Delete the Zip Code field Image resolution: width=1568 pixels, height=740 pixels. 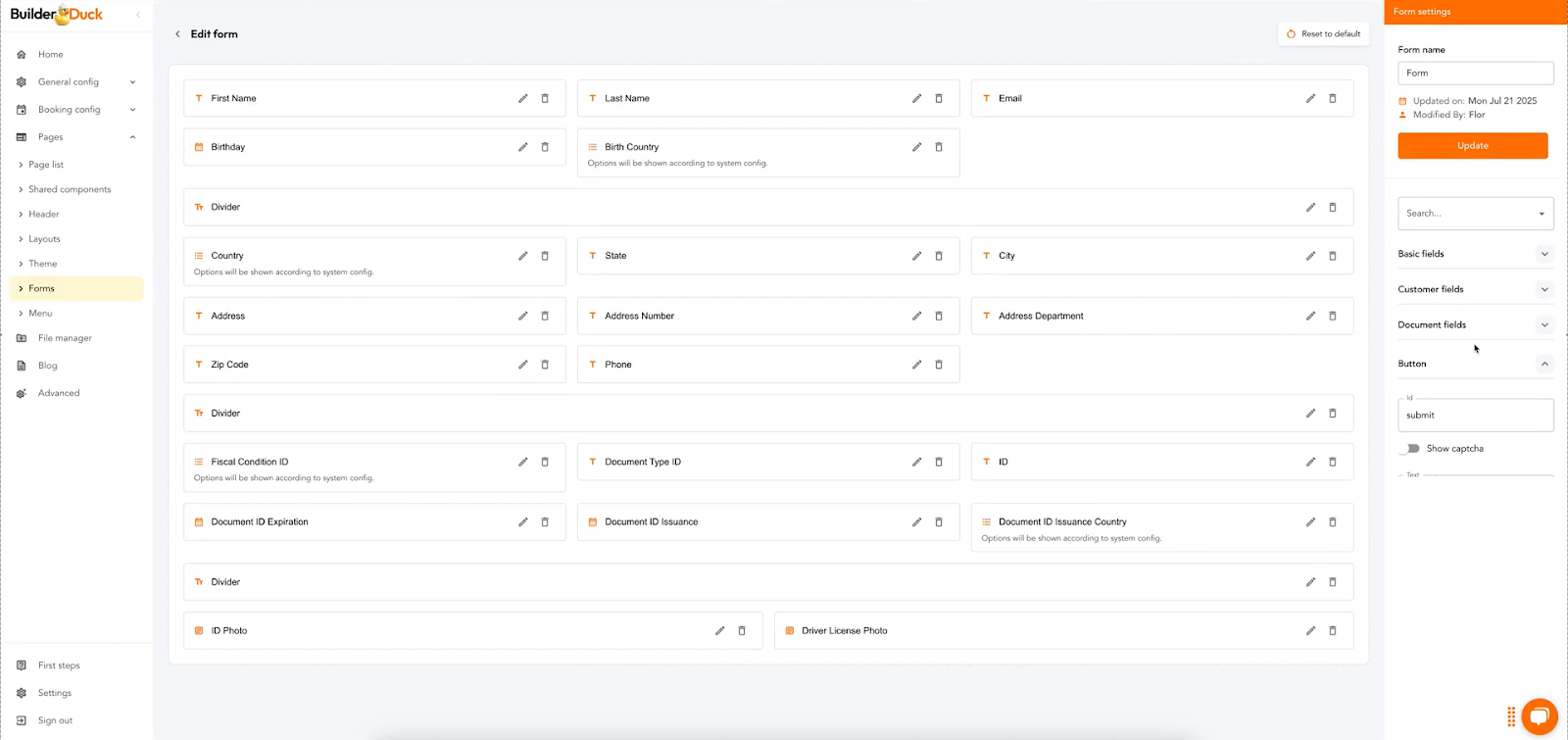pos(545,365)
